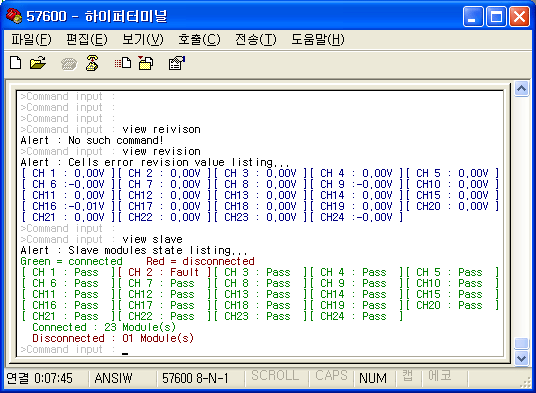Click the CH24 -0.00V revision entry
536x393 pixels.
(356, 217)
